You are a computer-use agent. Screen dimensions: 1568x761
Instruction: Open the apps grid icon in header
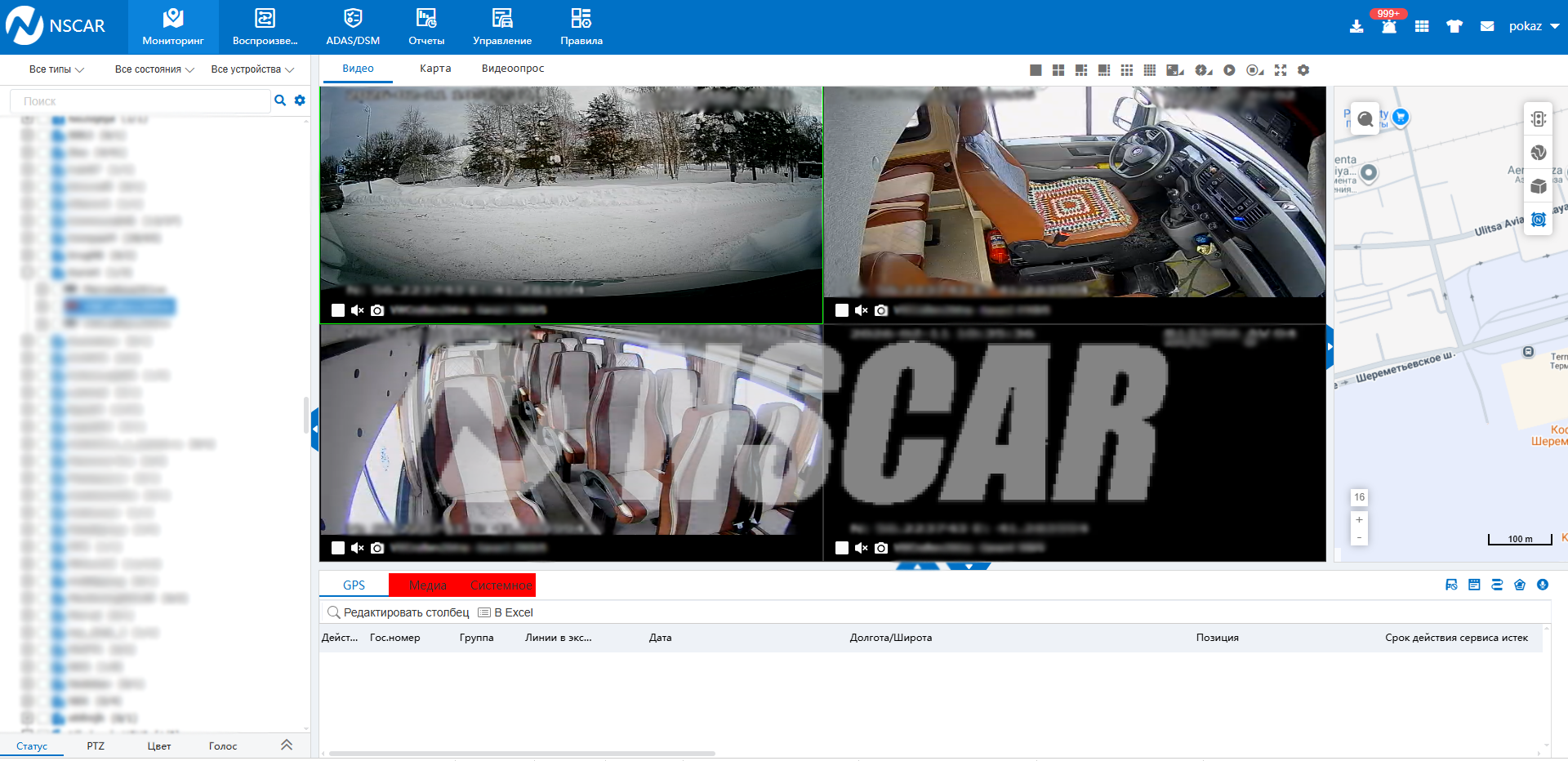point(1422,26)
